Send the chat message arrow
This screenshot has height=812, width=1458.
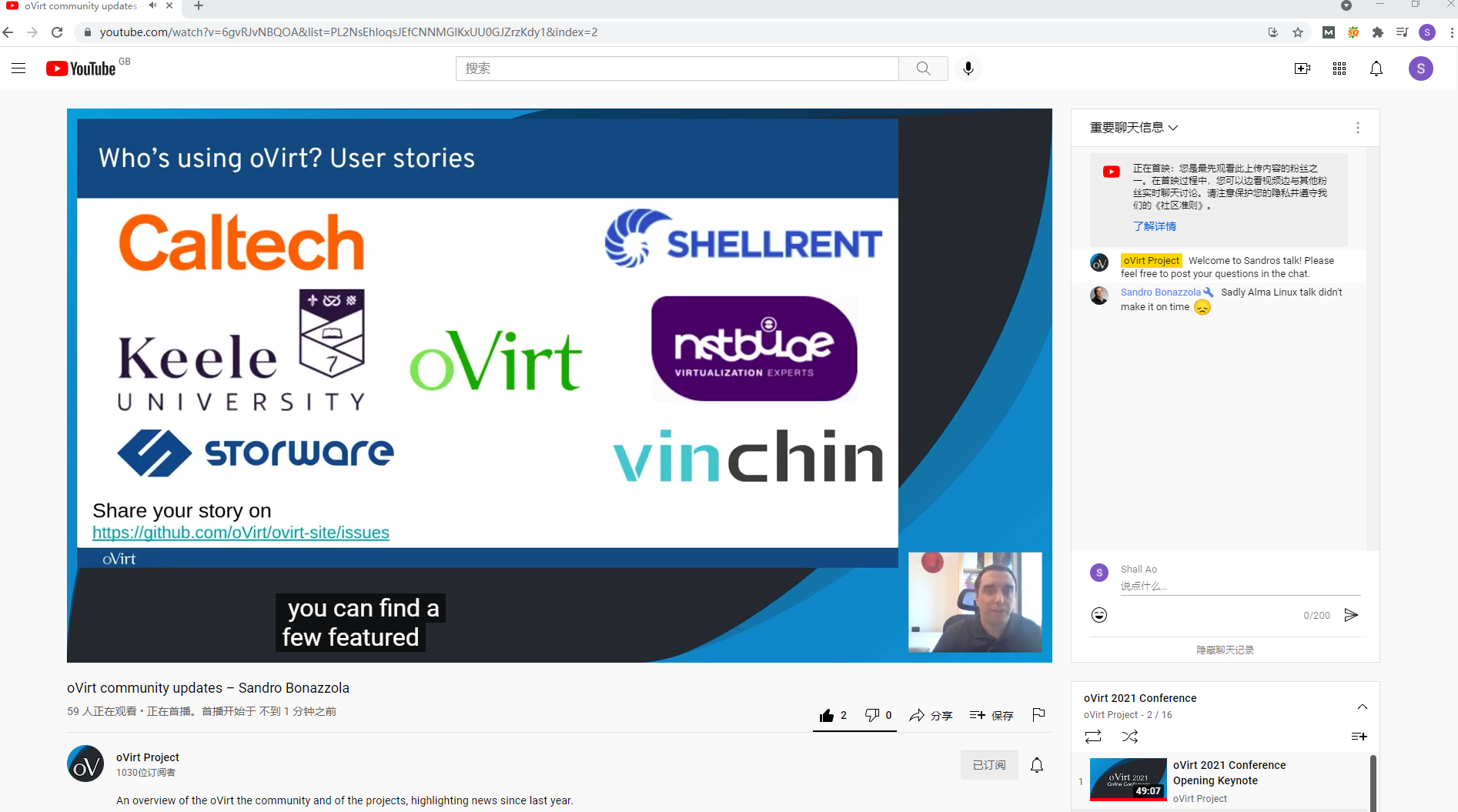tap(1351, 615)
